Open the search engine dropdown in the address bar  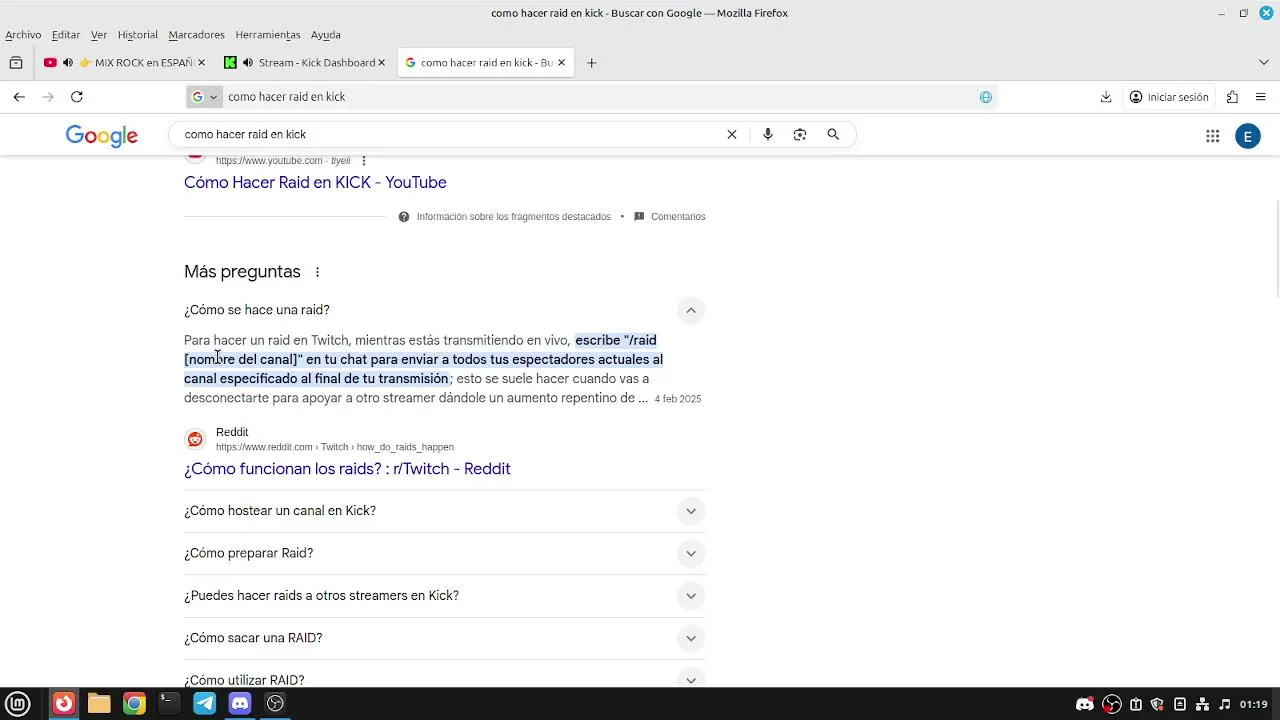pos(204,97)
